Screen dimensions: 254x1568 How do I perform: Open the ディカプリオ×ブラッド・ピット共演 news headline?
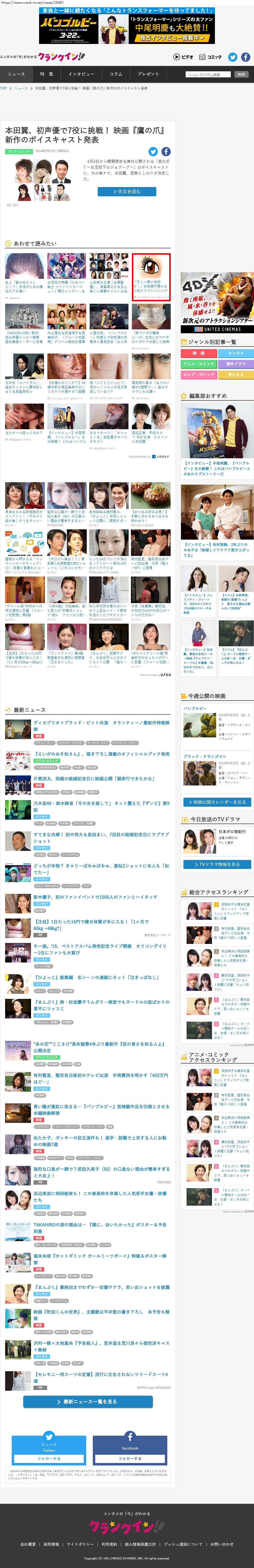[101, 726]
